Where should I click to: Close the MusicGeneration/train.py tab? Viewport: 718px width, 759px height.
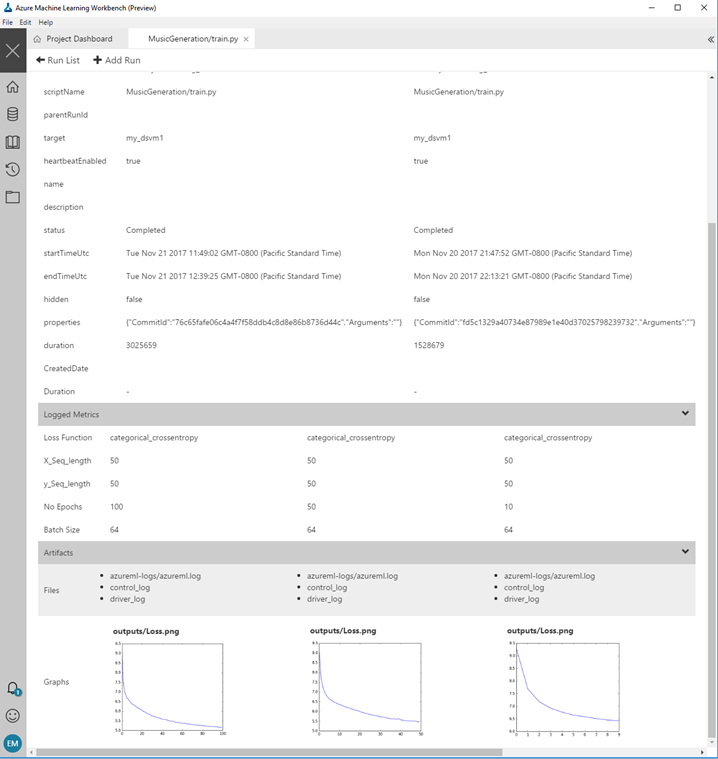pyautogui.click(x=246, y=39)
